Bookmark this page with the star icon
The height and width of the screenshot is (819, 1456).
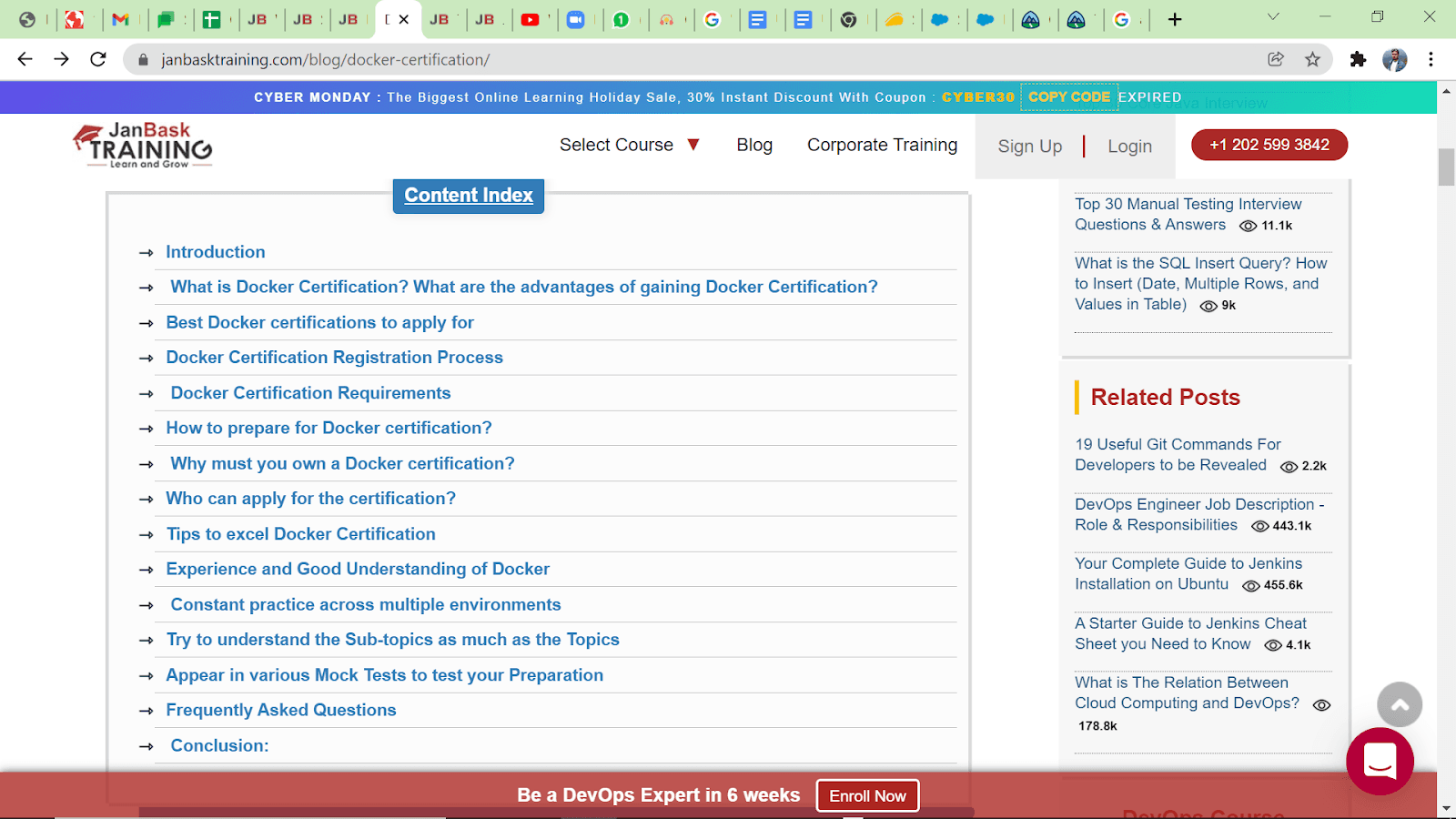(x=1312, y=59)
